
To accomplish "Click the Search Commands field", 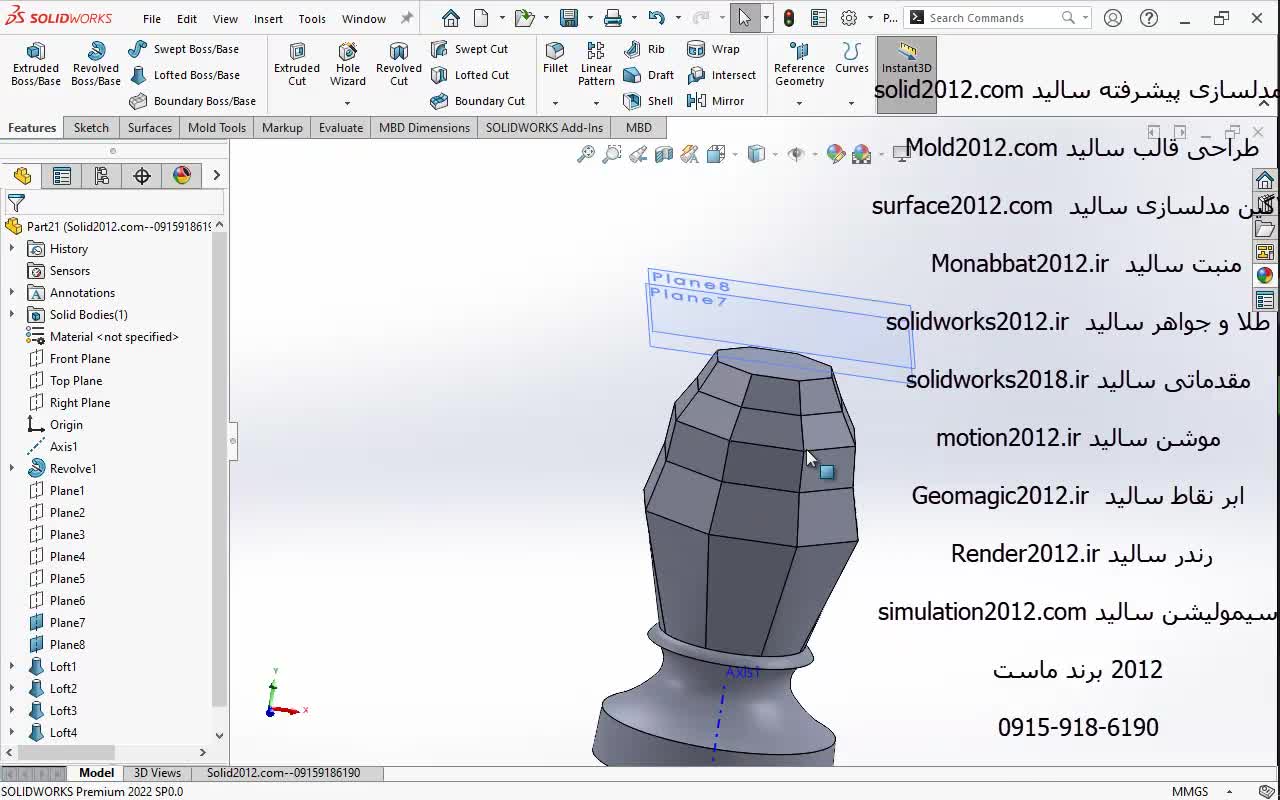I will tap(990, 18).
